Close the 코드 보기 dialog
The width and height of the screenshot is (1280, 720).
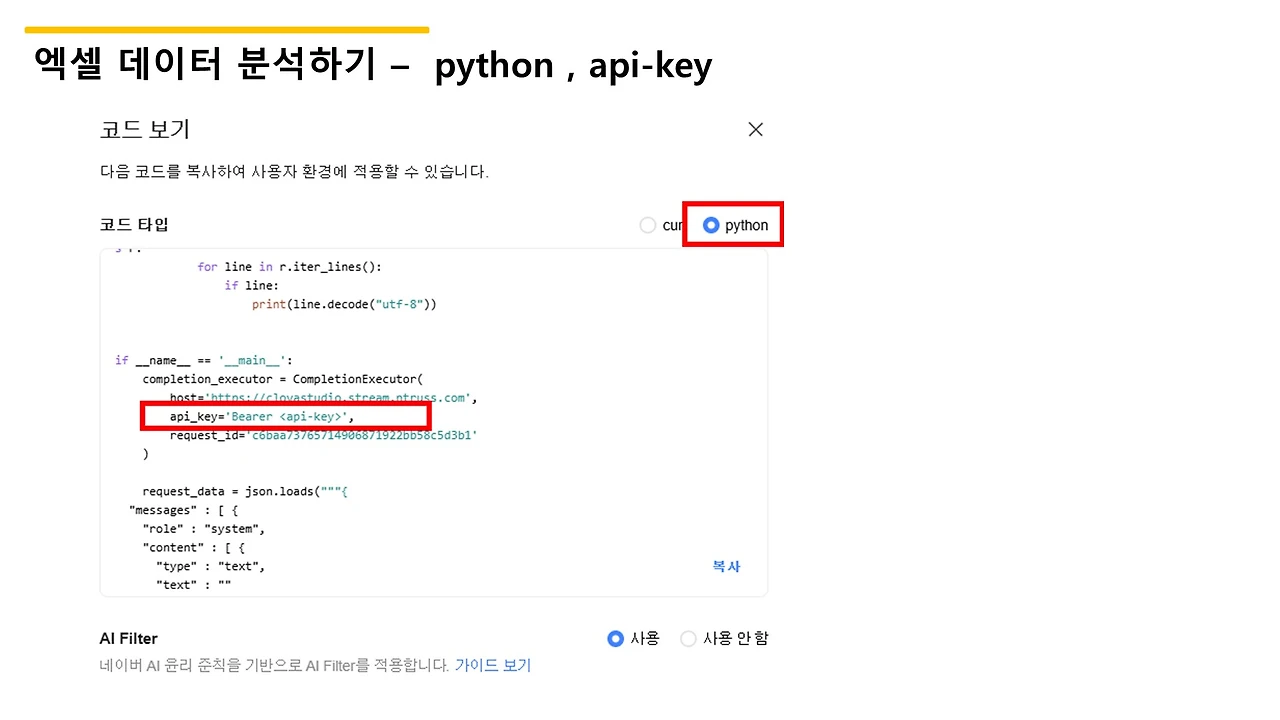[755, 129]
